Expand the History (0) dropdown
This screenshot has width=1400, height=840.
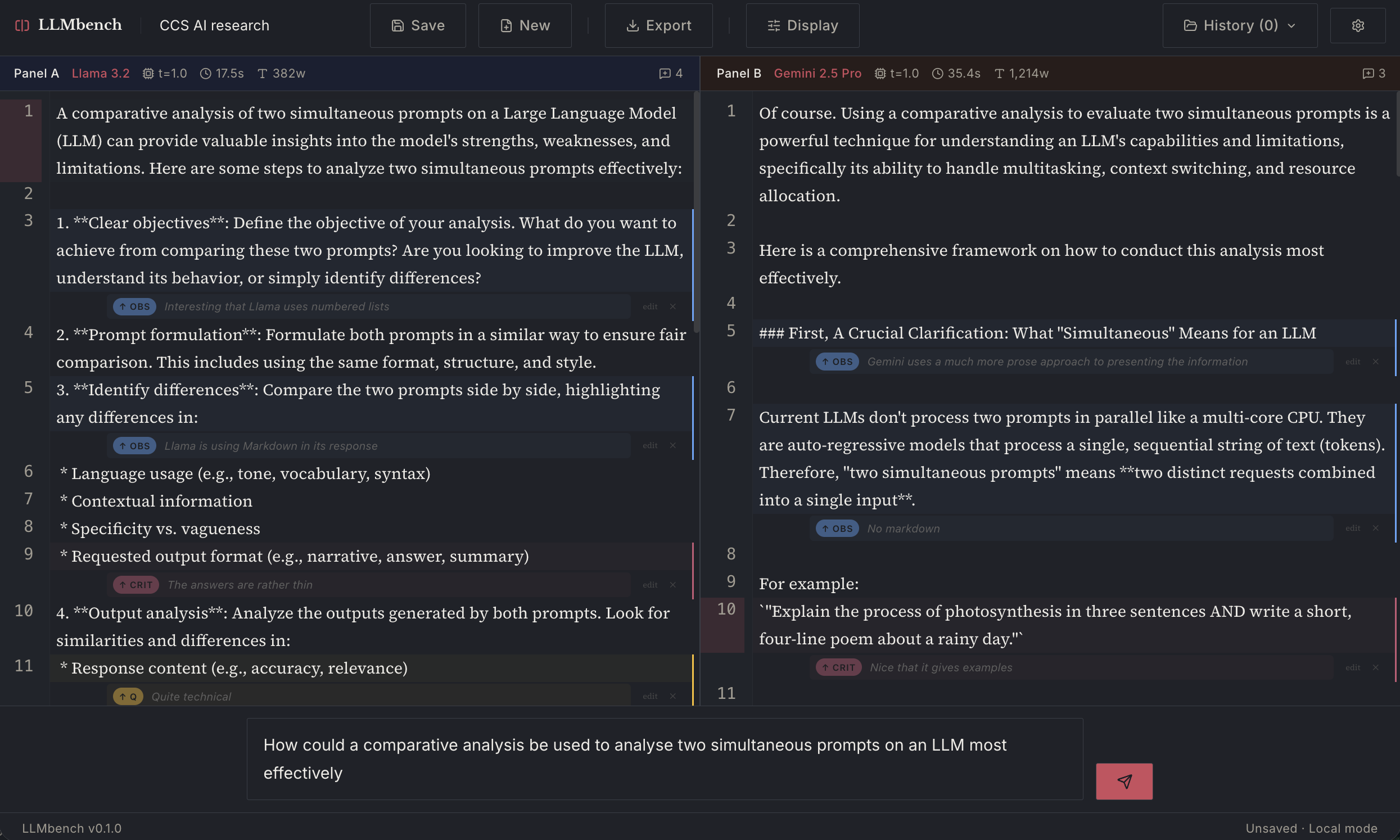tap(1239, 25)
